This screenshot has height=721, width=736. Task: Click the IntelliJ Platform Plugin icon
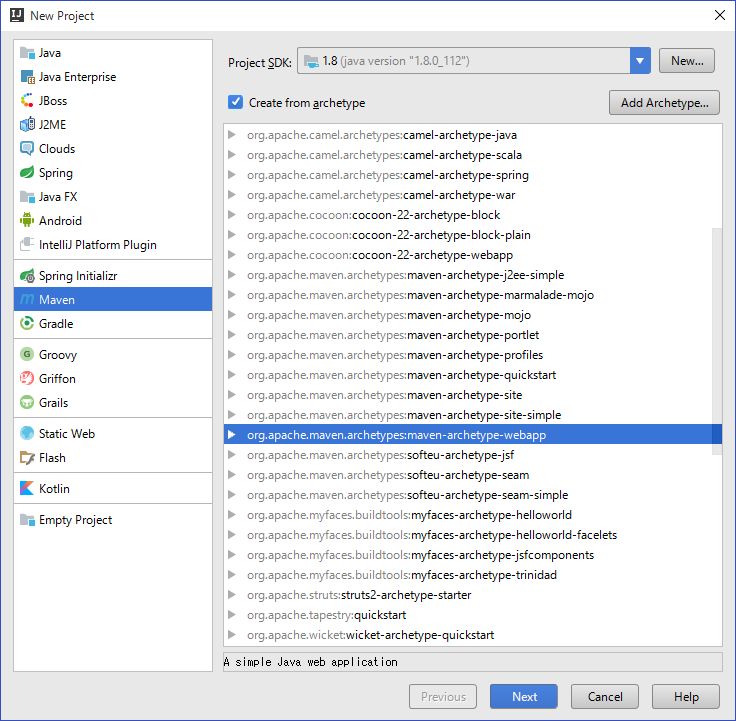pyautogui.click(x=27, y=245)
